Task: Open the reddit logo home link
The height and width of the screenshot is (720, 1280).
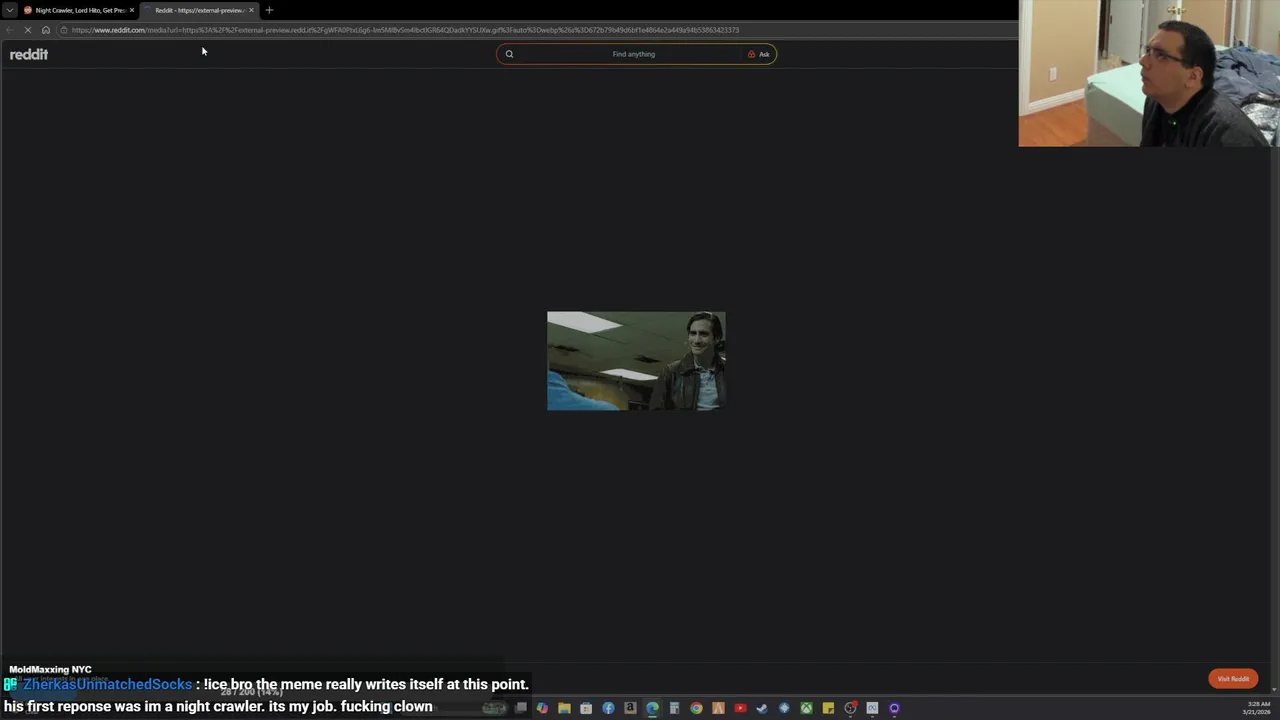Action: 29,54
